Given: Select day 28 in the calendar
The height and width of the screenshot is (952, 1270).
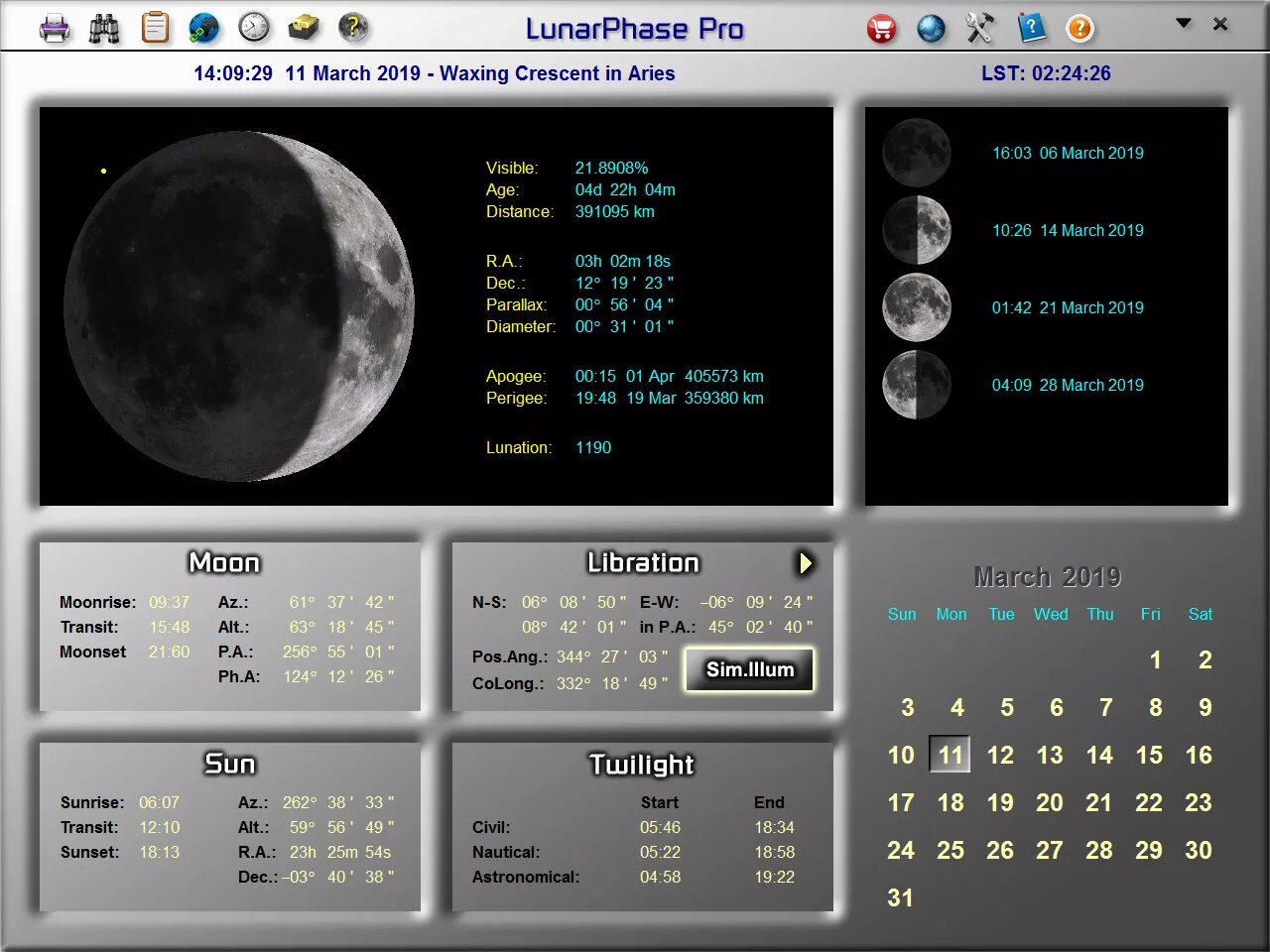Looking at the screenshot, I should pyautogui.click(x=1099, y=850).
